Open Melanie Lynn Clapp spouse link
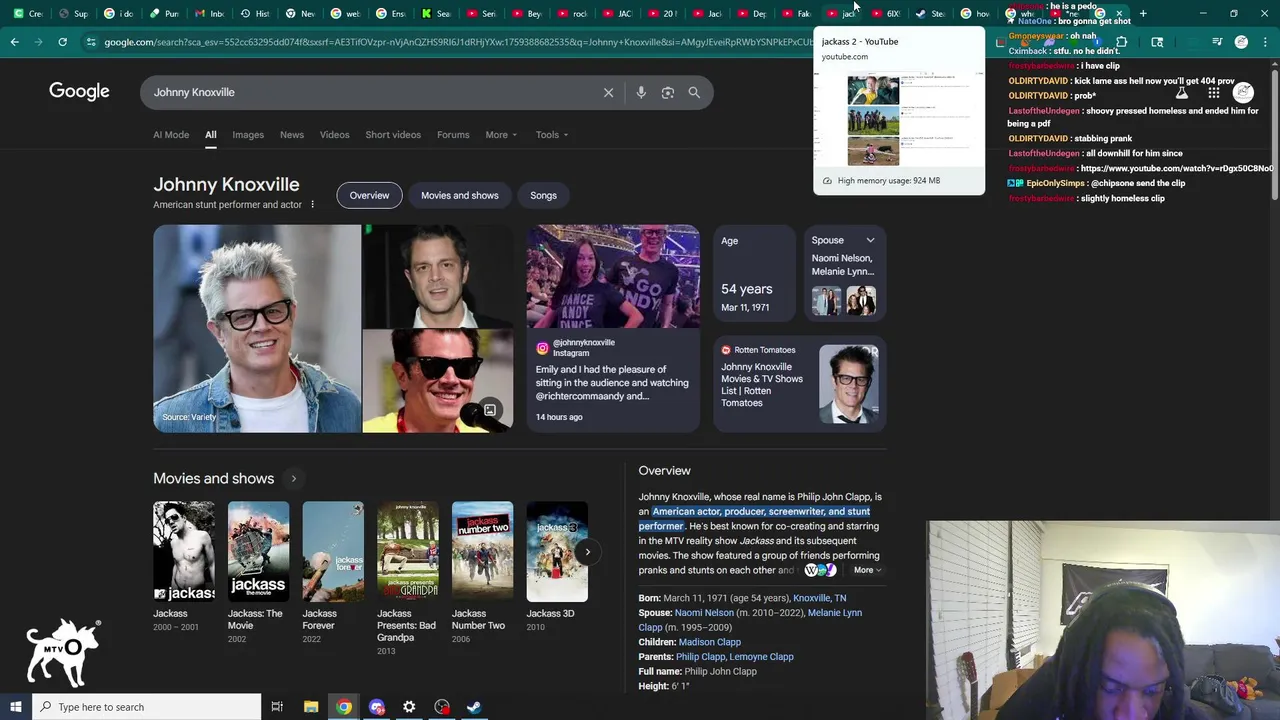1280x720 pixels. click(x=750, y=620)
